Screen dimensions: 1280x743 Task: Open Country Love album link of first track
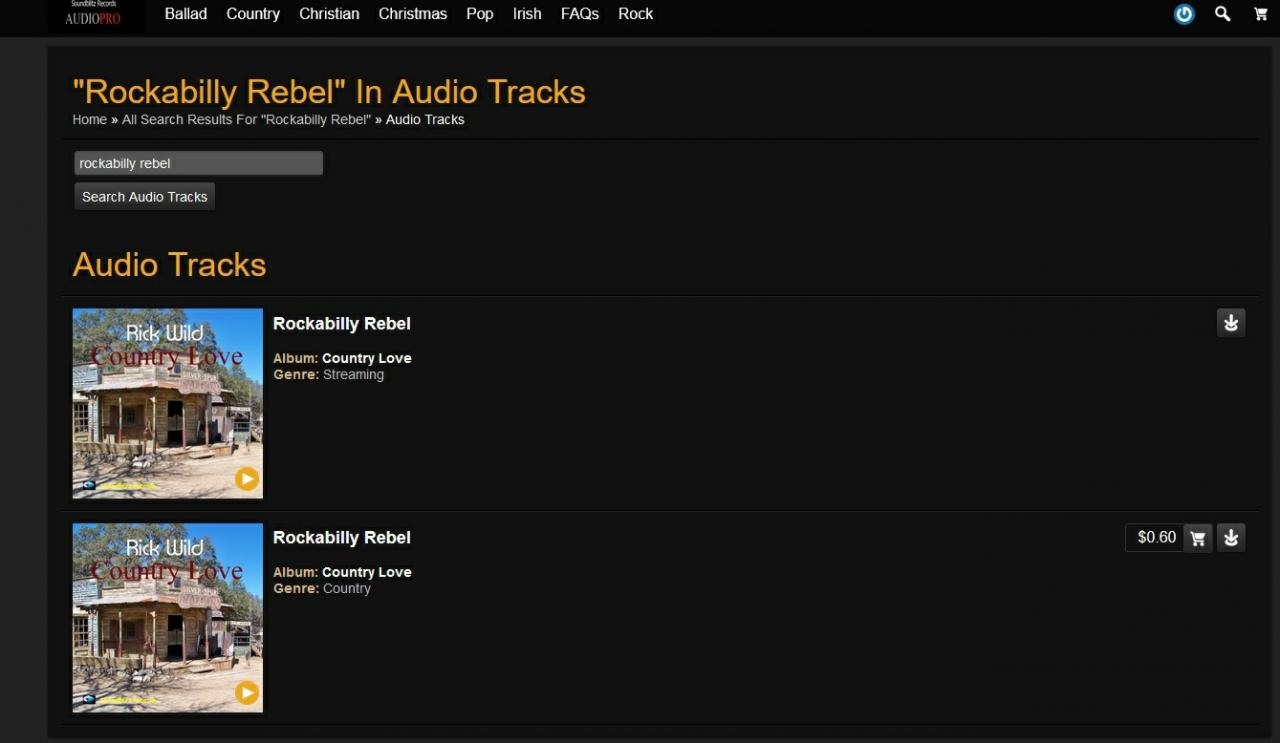[x=366, y=358]
